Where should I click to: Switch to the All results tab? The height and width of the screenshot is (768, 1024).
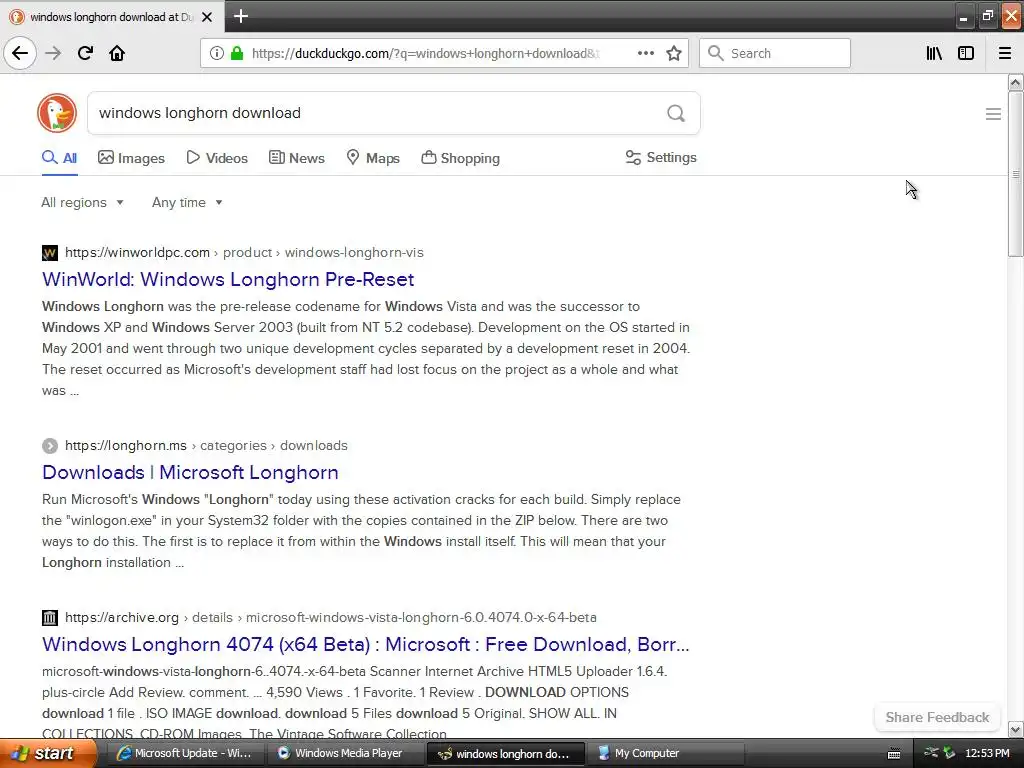pyautogui.click(x=59, y=158)
